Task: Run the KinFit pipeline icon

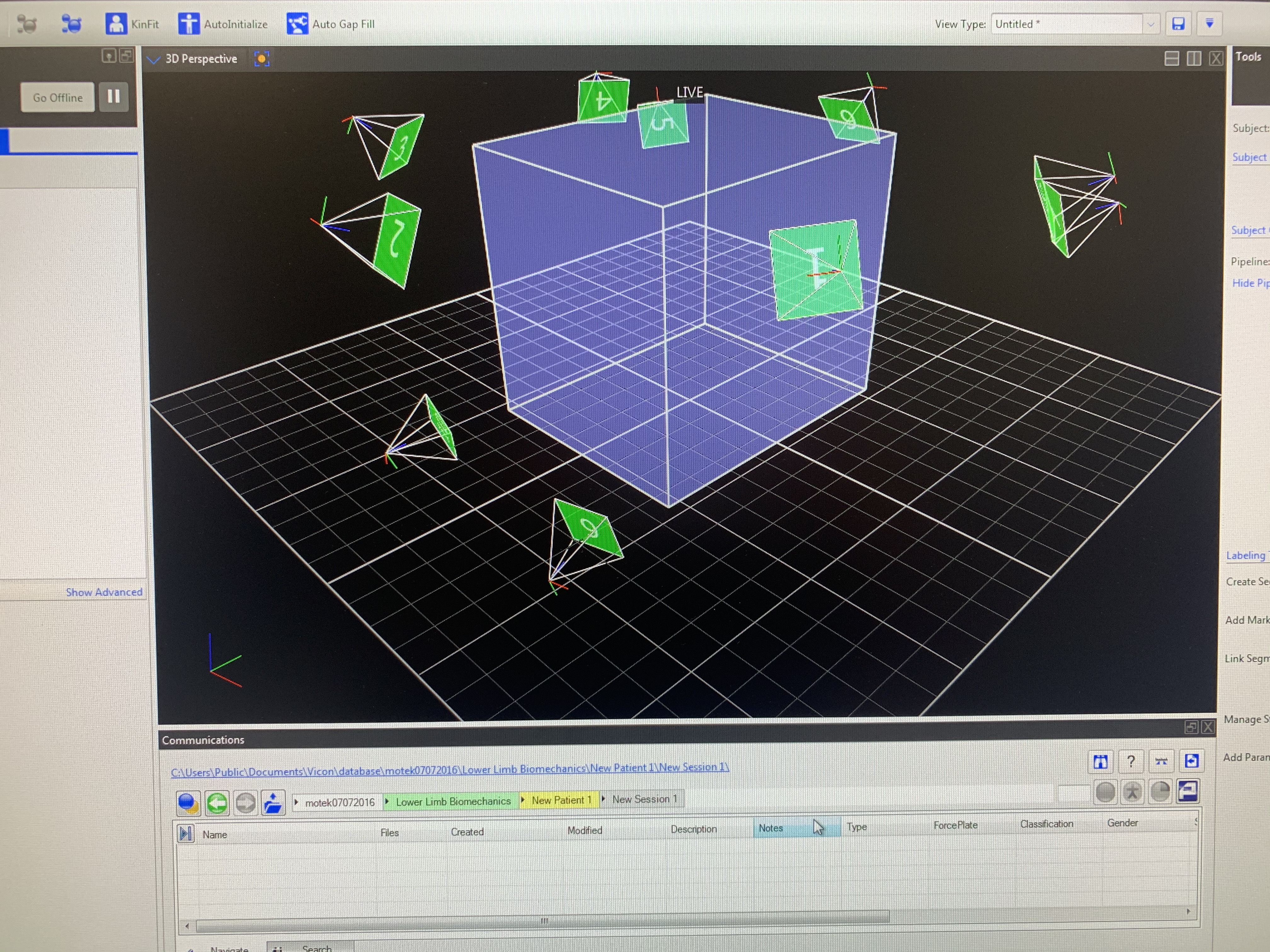Action: click(116, 24)
